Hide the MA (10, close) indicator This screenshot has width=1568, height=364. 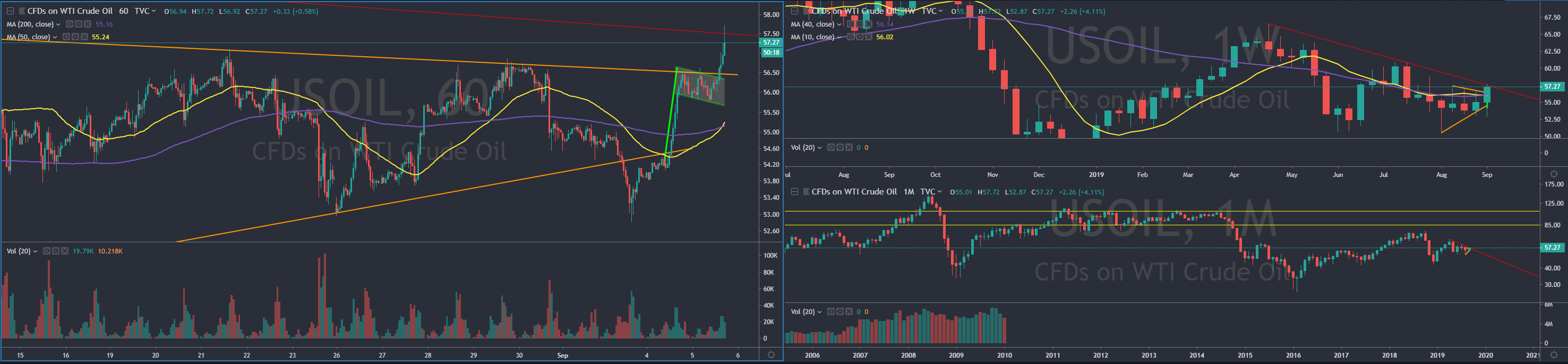pyautogui.click(x=851, y=37)
